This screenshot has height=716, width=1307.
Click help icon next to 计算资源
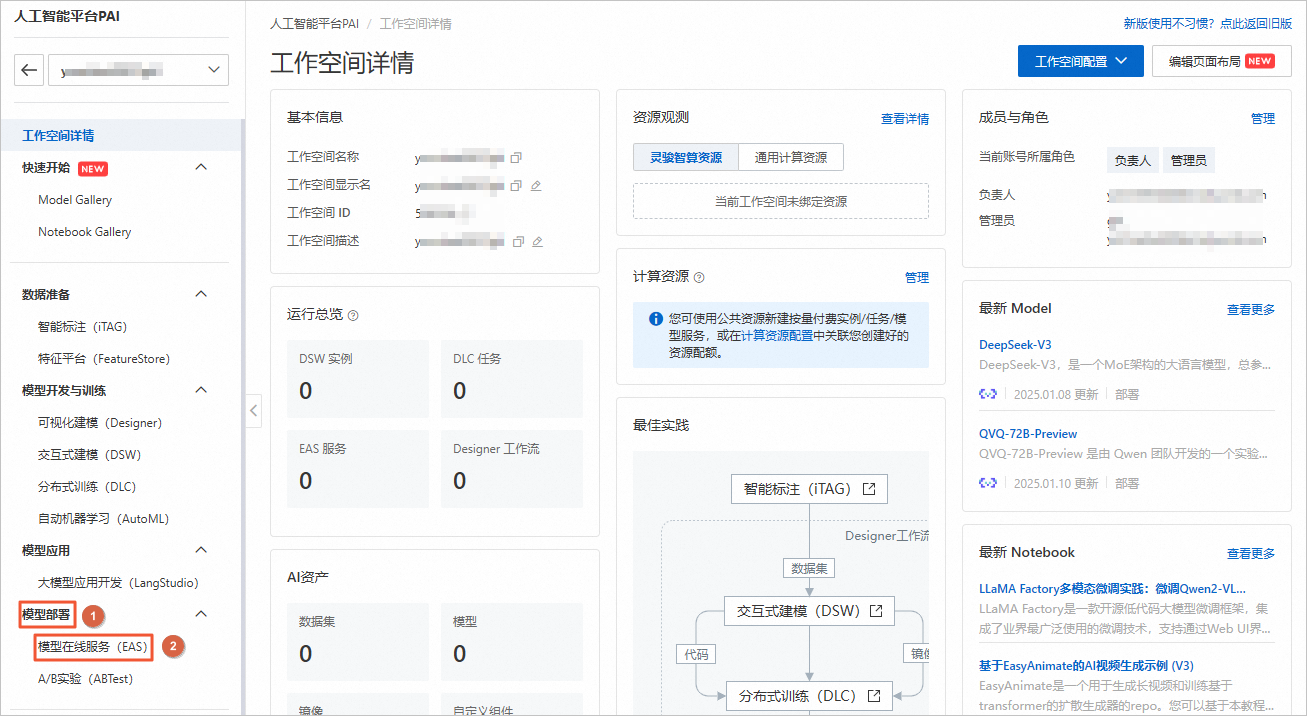699,277
